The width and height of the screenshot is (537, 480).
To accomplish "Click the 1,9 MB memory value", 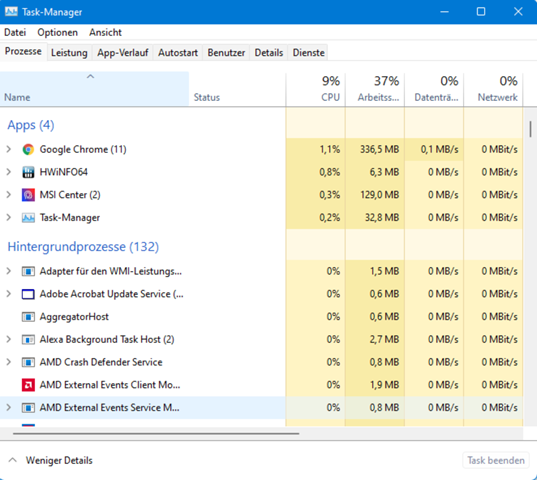I will [384, 385].
